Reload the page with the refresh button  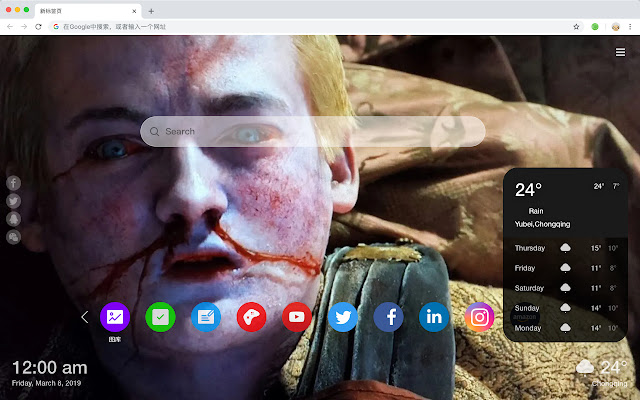coord(38,27)
